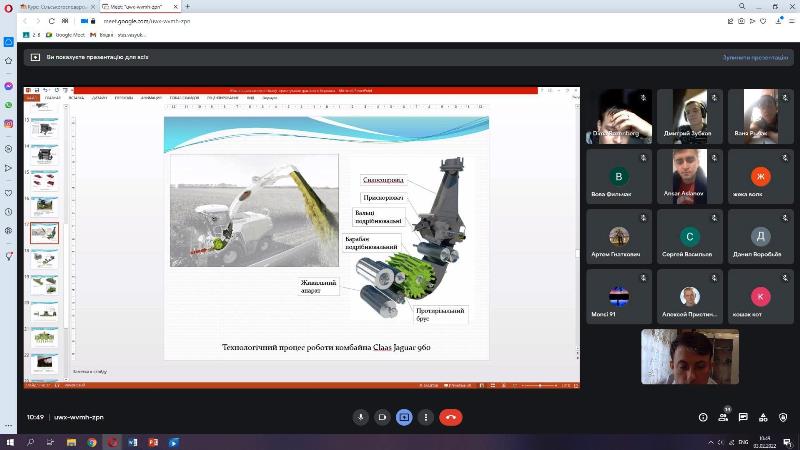The image size is (800, 450).
Task: Open the Google Meet bookmark
Action: tap(66, 35)
